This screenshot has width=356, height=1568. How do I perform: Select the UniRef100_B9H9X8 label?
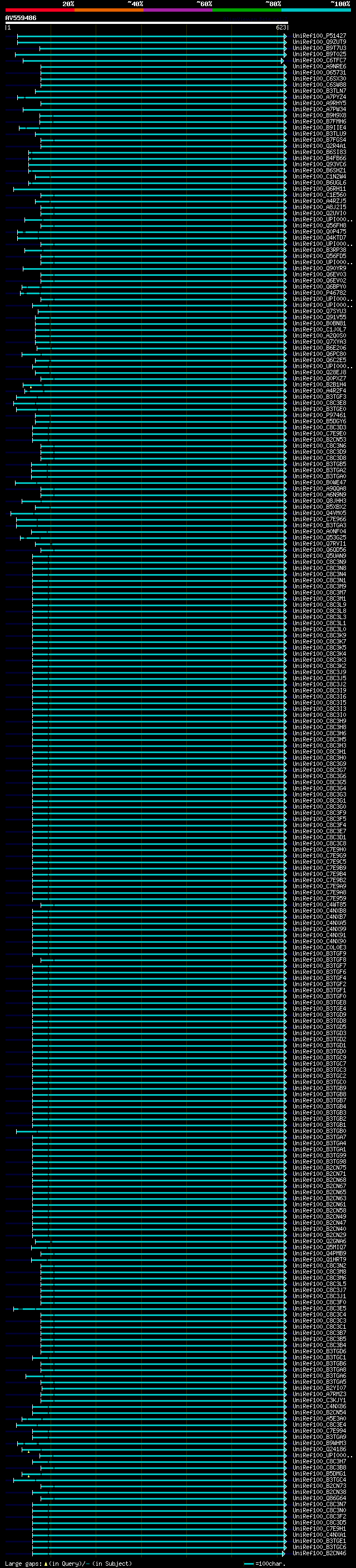(x=319, y=116)
